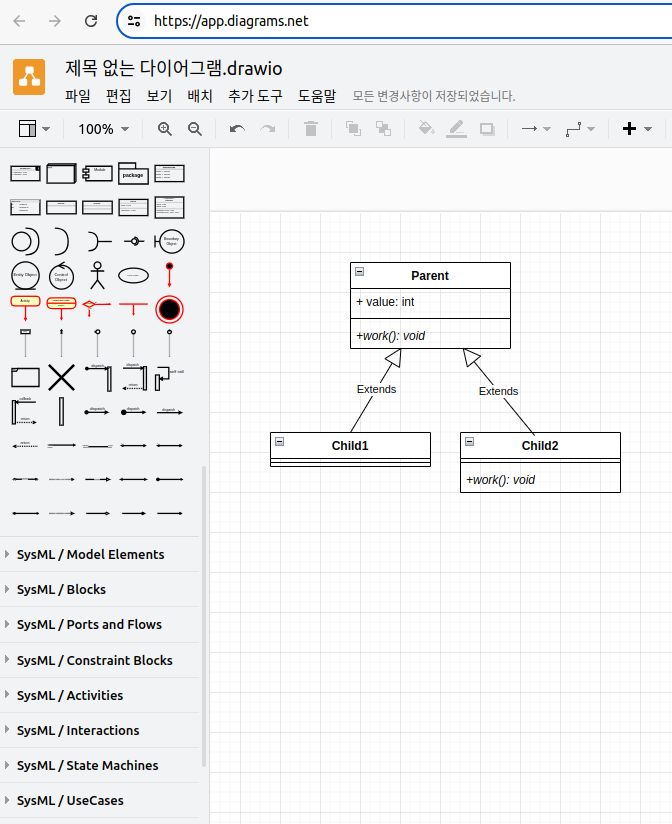
Task: Expand SysML / Ports and Flows section
Action: pyautogui.click(x=99, y=624)
